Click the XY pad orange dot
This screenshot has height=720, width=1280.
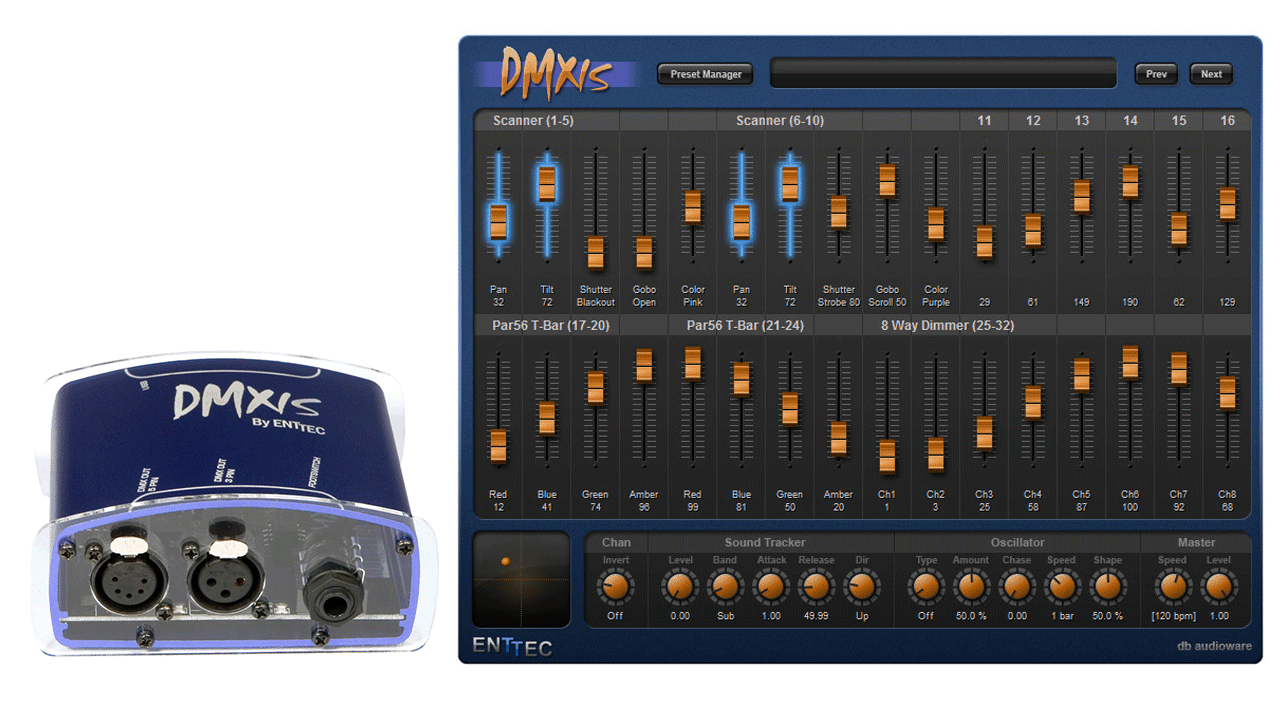tap(505, 562)
